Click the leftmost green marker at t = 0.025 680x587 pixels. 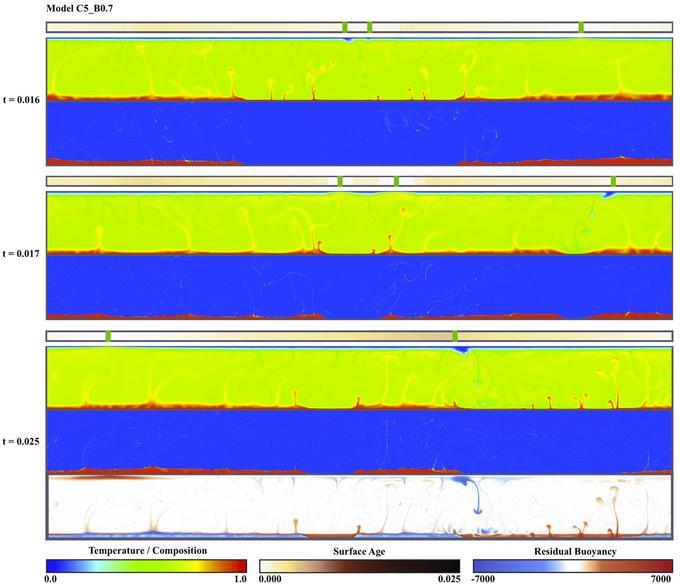pyautogui.click(x=108, y=336)
